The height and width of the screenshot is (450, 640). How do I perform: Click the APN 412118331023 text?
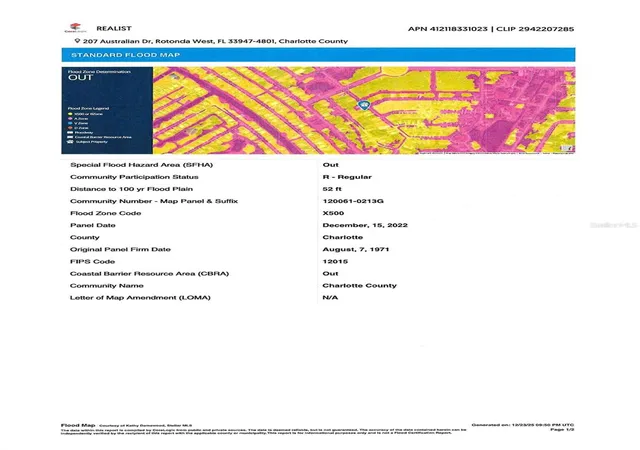(x=448, y=29)
